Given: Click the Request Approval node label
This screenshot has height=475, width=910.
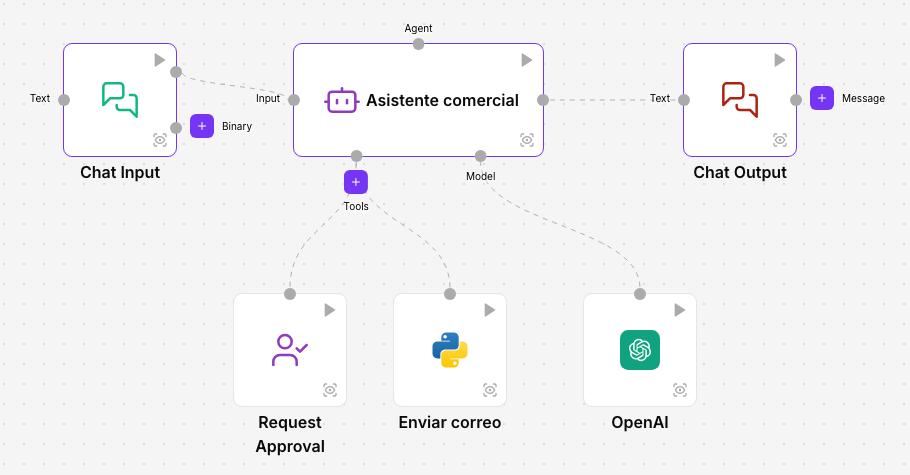Looking at the screenshot, I should click(x=290, y=434).
